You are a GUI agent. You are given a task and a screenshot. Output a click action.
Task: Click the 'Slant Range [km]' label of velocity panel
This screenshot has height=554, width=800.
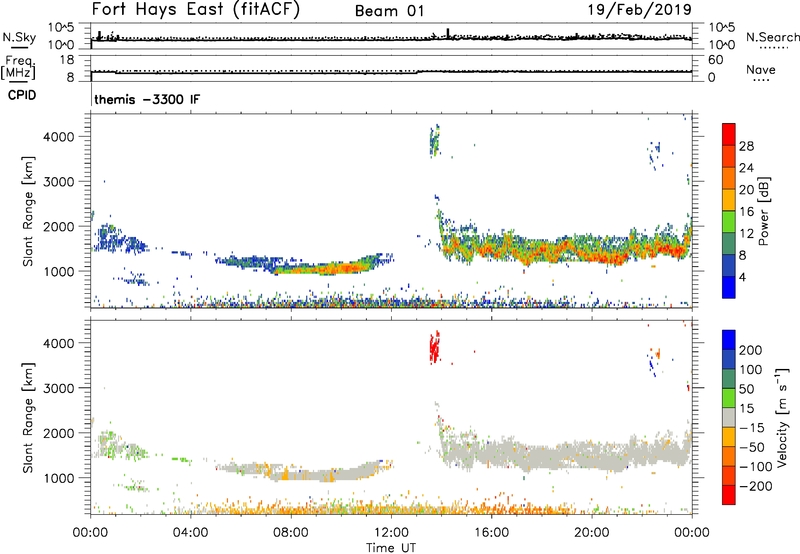[28, 418]
